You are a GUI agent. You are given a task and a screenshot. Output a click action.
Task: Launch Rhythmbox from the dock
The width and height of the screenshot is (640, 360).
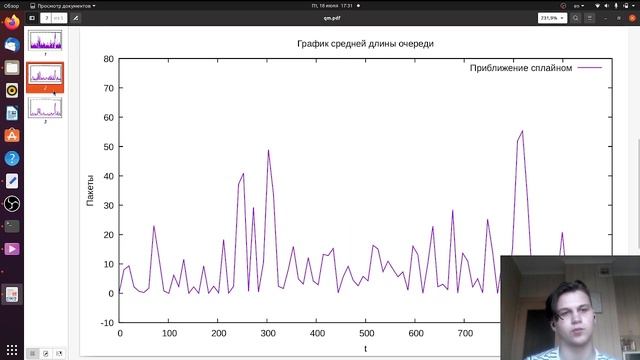pyautogui.click(x=12, y=90)
